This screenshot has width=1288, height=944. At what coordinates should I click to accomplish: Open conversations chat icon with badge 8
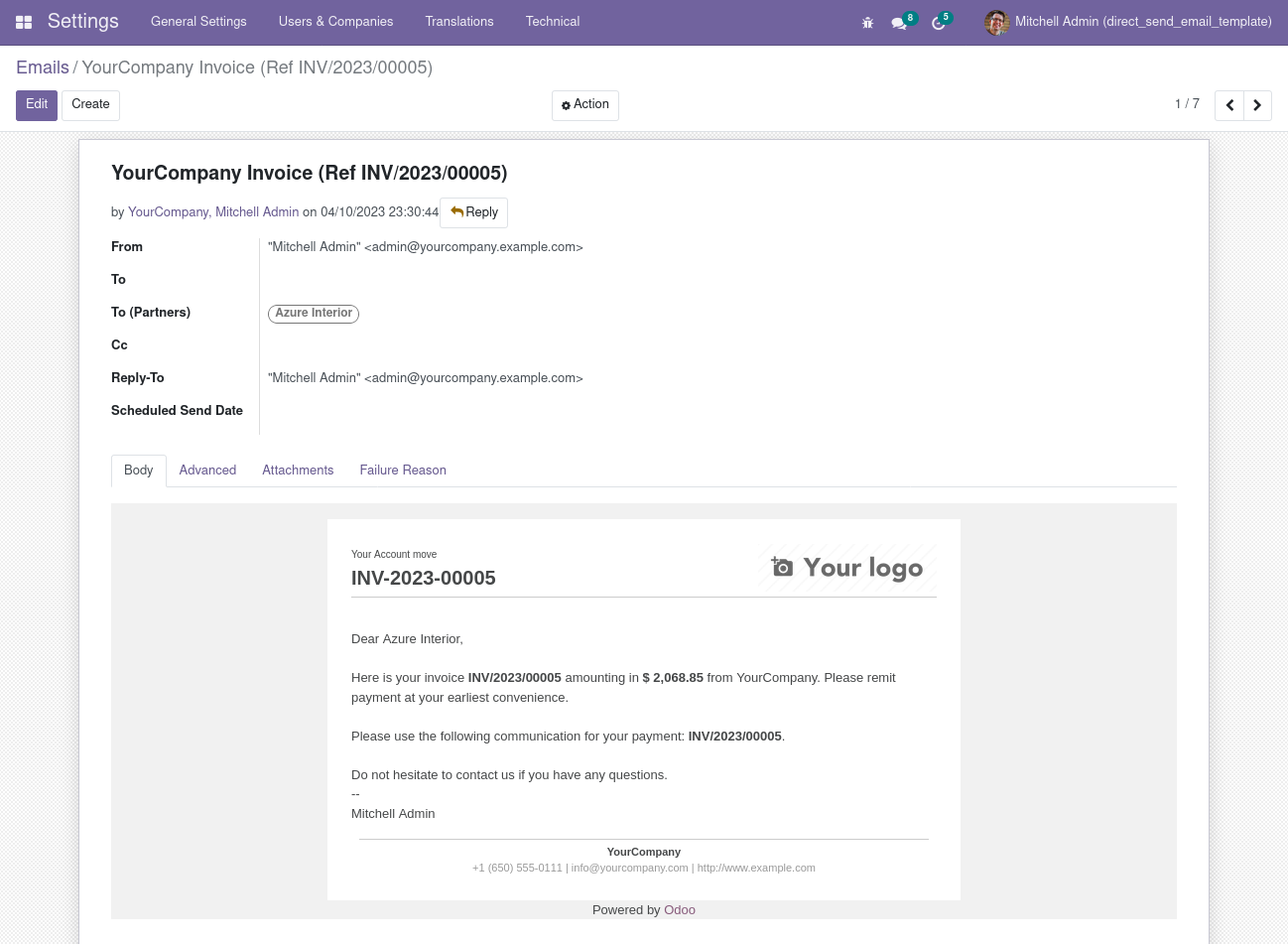pyautogui.click(x=903, y=21)
